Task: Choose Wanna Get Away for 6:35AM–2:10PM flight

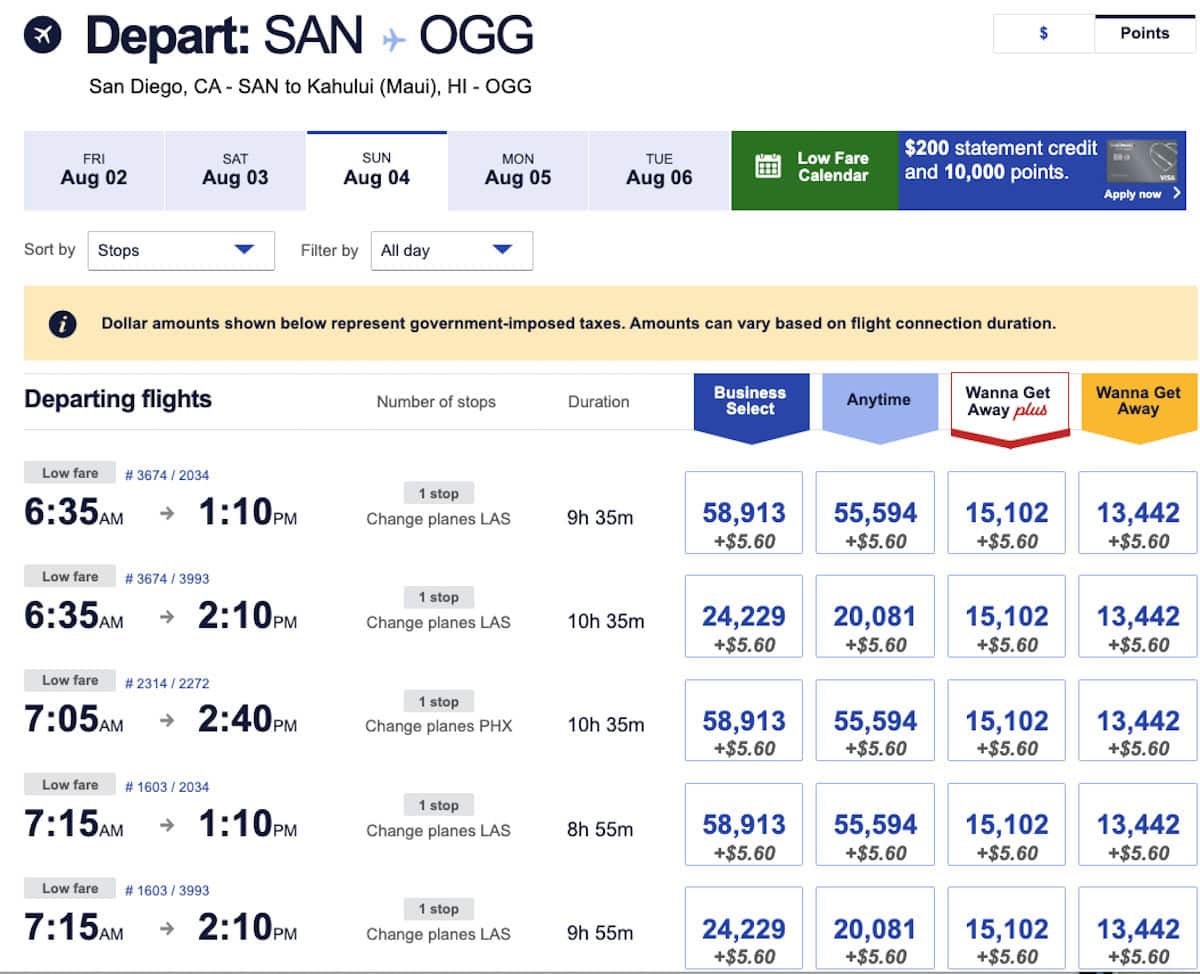Action: pos(1138,617)
